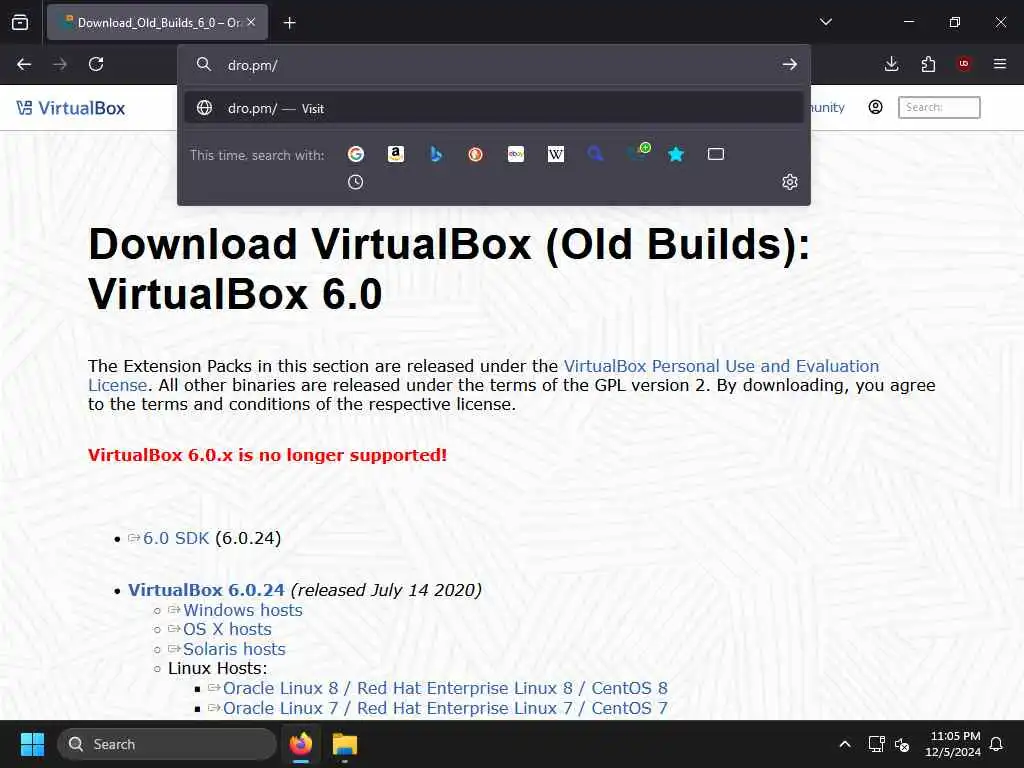Open the Oracle Linux 7 / RHEL 7 link
1024x768 pixels.
(445, 708)
